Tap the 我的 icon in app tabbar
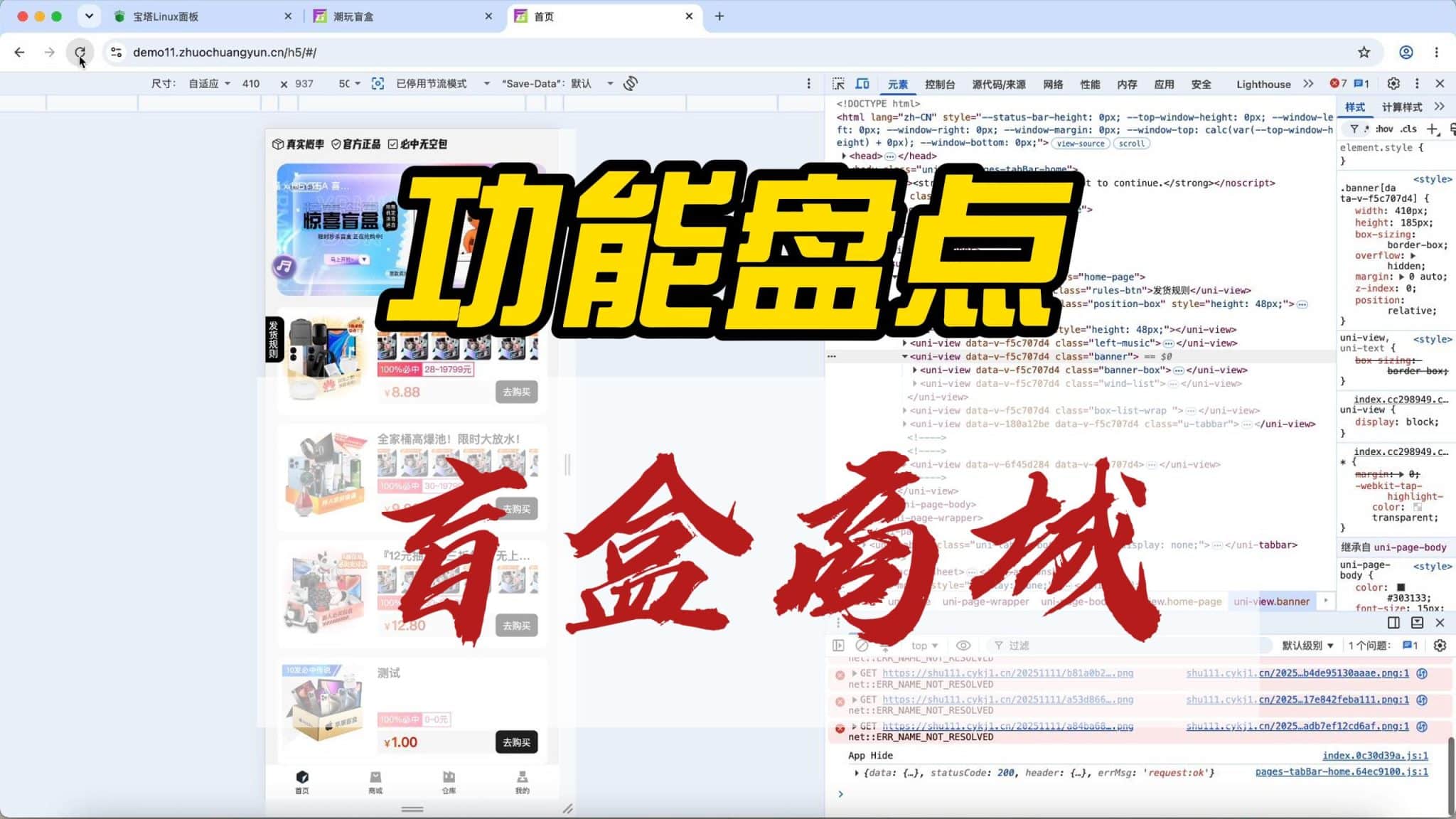The width and height of the screenshot is (1456, 819). click(522, 781)
